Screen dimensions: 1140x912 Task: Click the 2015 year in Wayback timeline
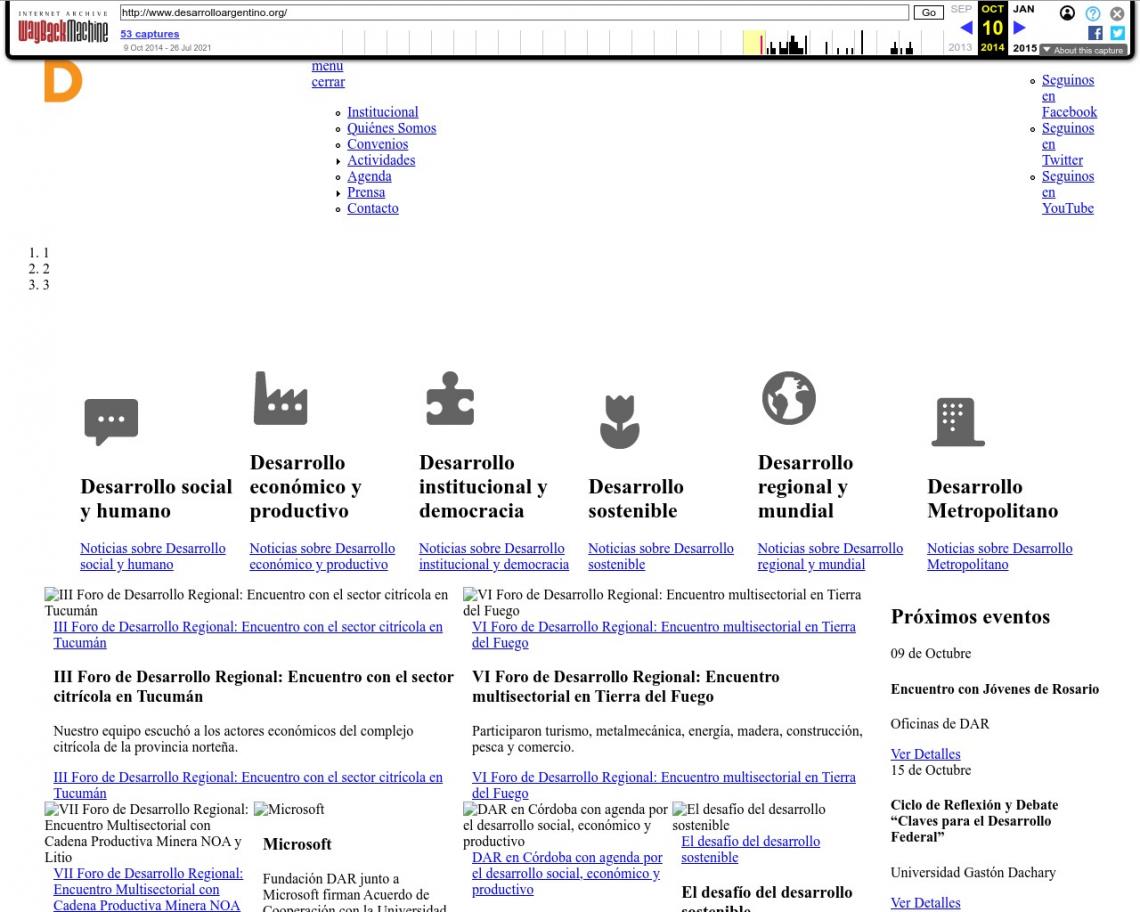click(1024, 47)
